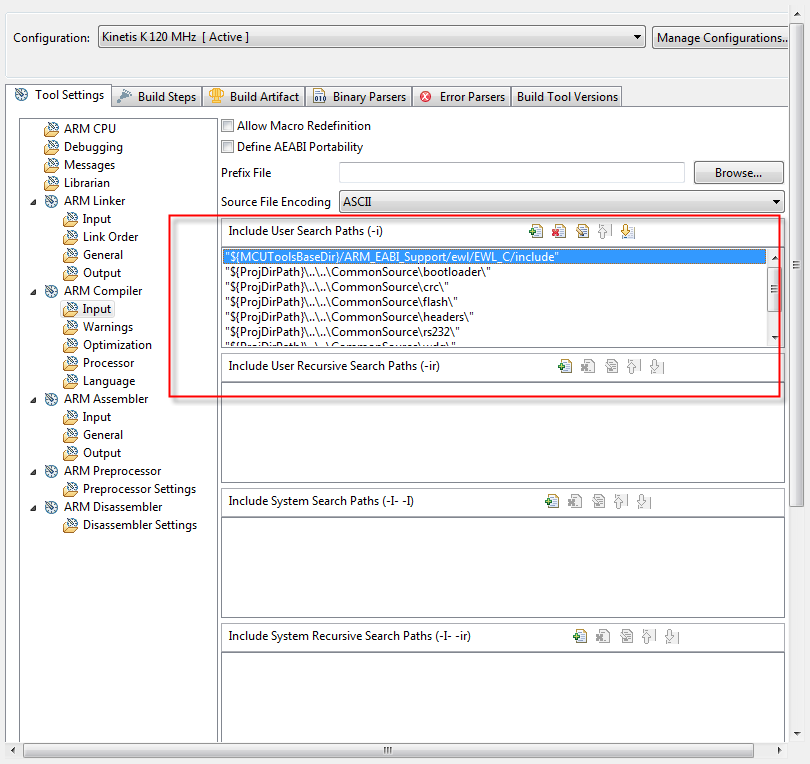Move up entry in User Recursive Search Paths
810x764 pixels.
coord(633,366)
